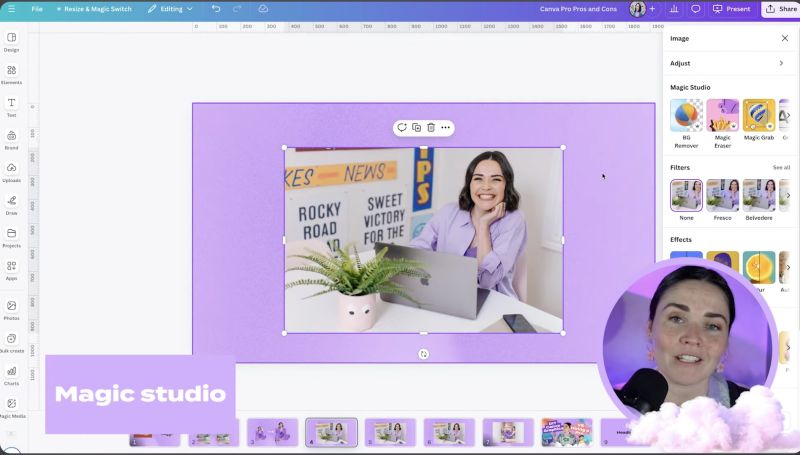Click See all filters link

pos(781,167)
